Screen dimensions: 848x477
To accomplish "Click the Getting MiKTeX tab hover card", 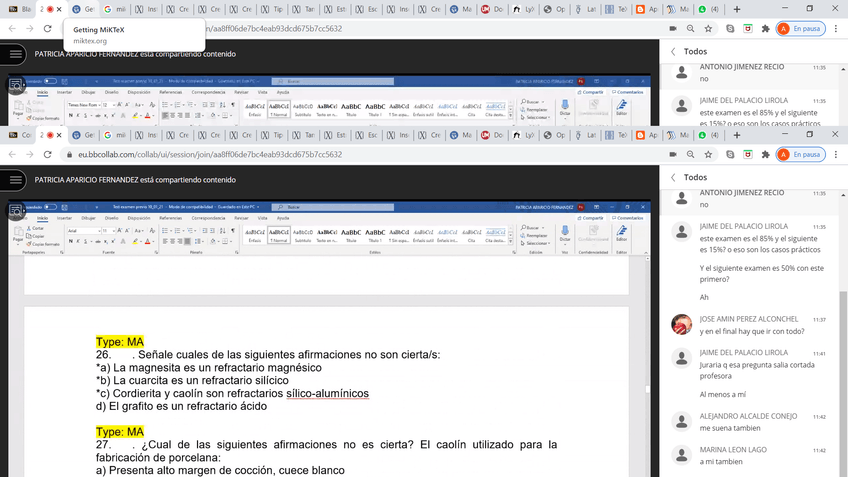I will [132, 34].
